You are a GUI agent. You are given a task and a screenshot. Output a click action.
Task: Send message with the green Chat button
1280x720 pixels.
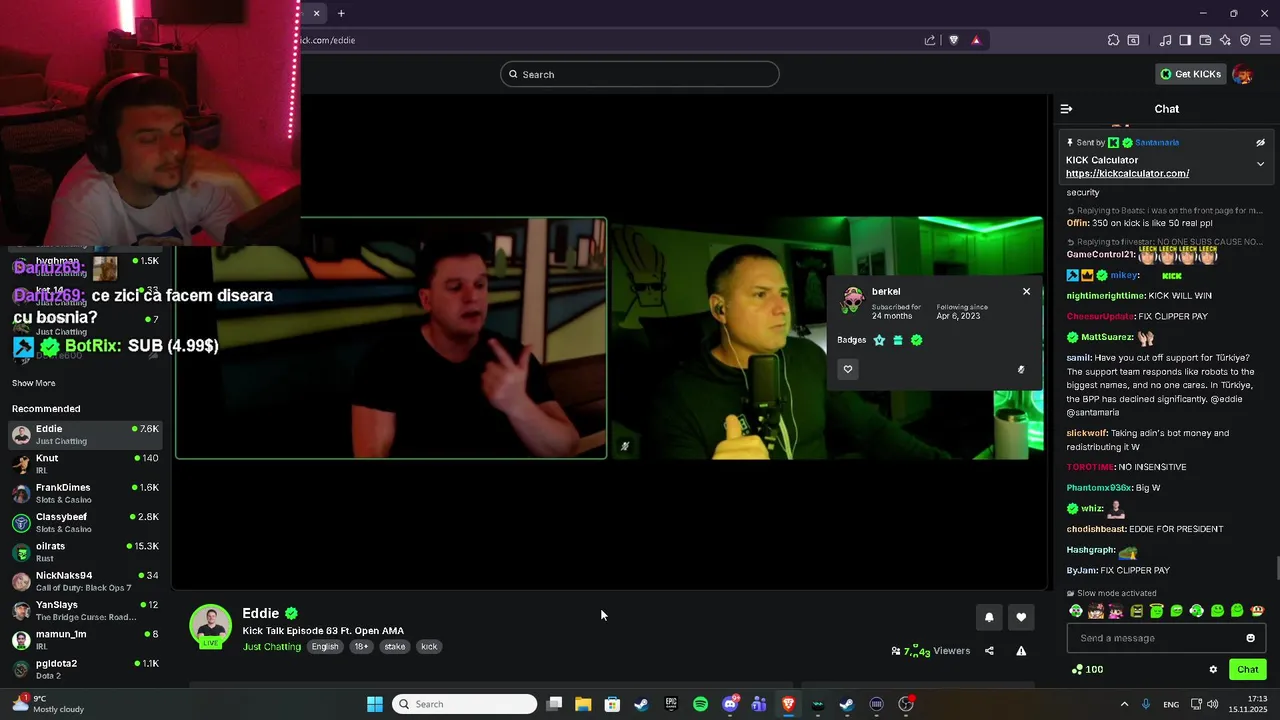tap(1248, 670)
